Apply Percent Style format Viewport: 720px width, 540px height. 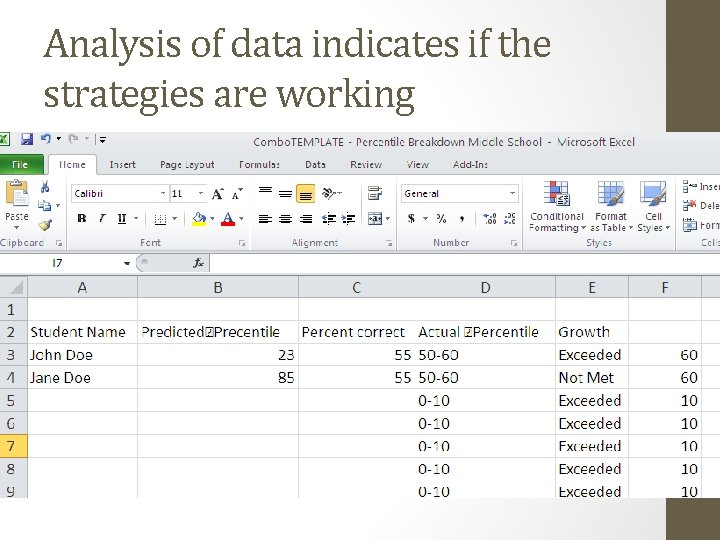tap(441, 219)
